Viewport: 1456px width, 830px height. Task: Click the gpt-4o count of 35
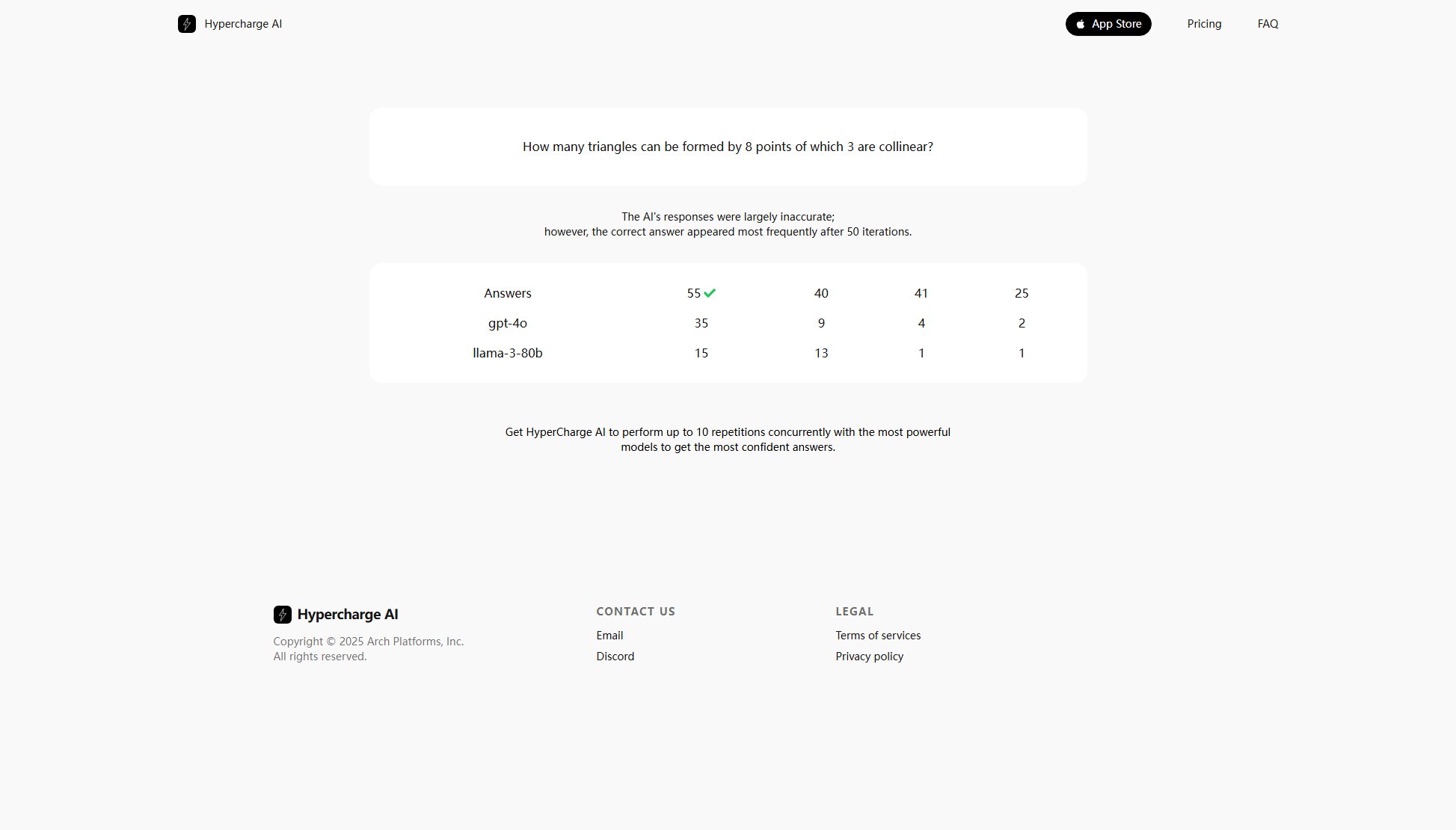click(x=701, y=323)
